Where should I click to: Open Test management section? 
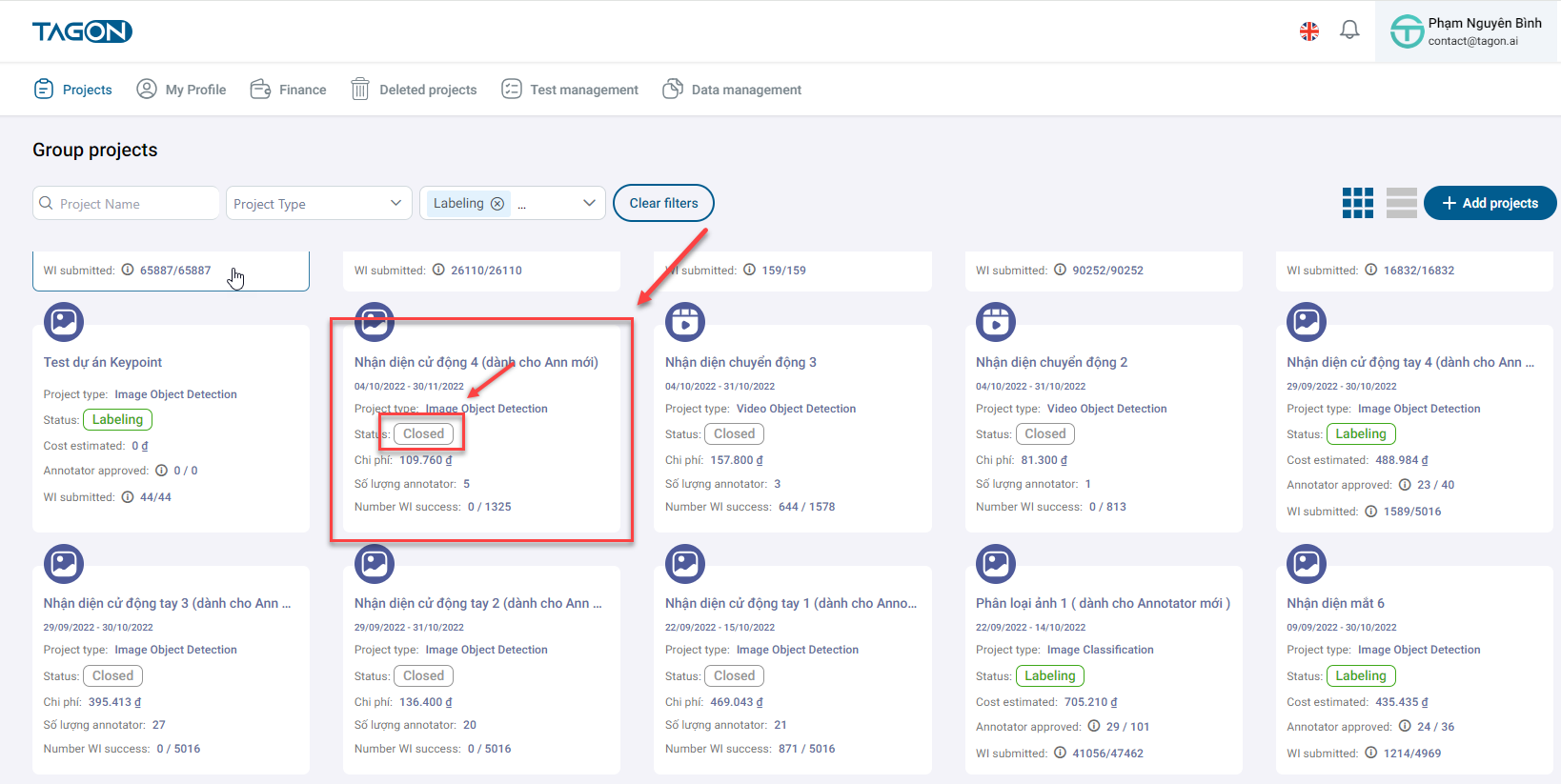point(570,90)
